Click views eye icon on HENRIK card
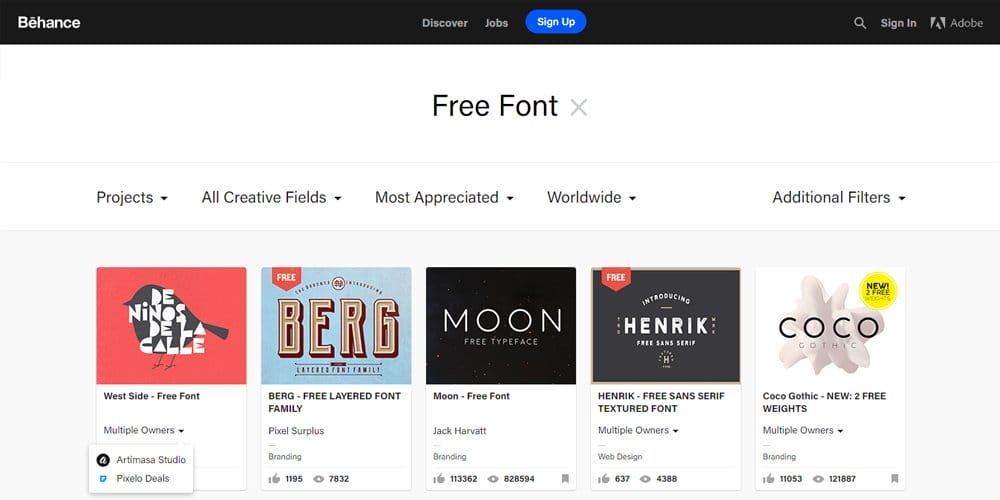Image resolution: width=1000 pixels, height=500 pixels. coord(645,478)
